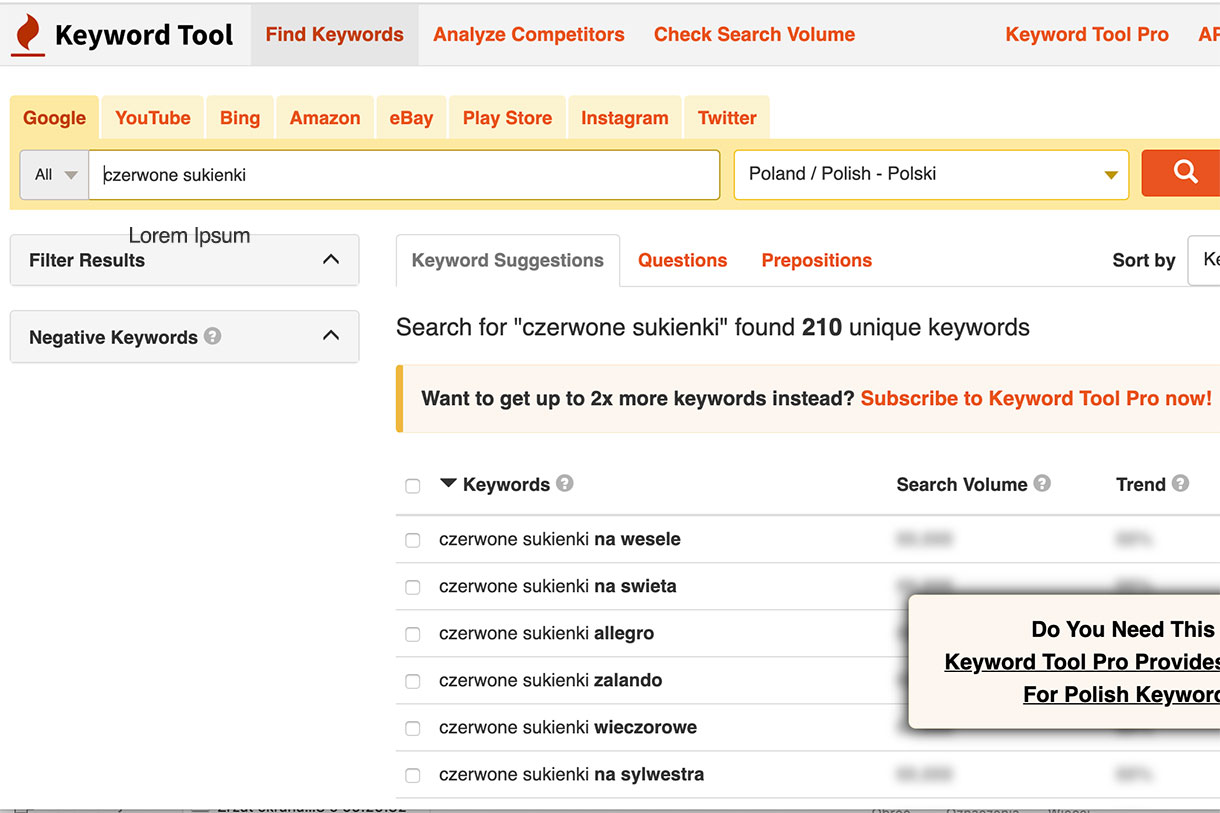The height and width of the screenshot is (813, 1220).
Task: Open help icon beside Keywords column header
Action: pos(565,483)
